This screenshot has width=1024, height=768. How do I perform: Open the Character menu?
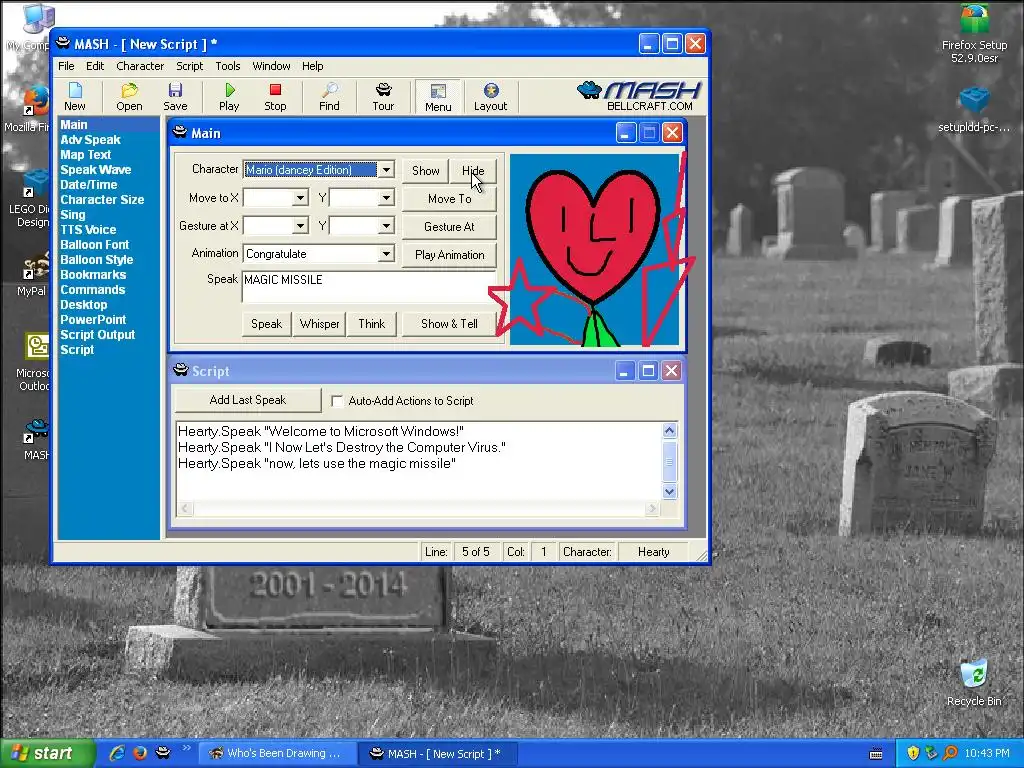(140, 66)
